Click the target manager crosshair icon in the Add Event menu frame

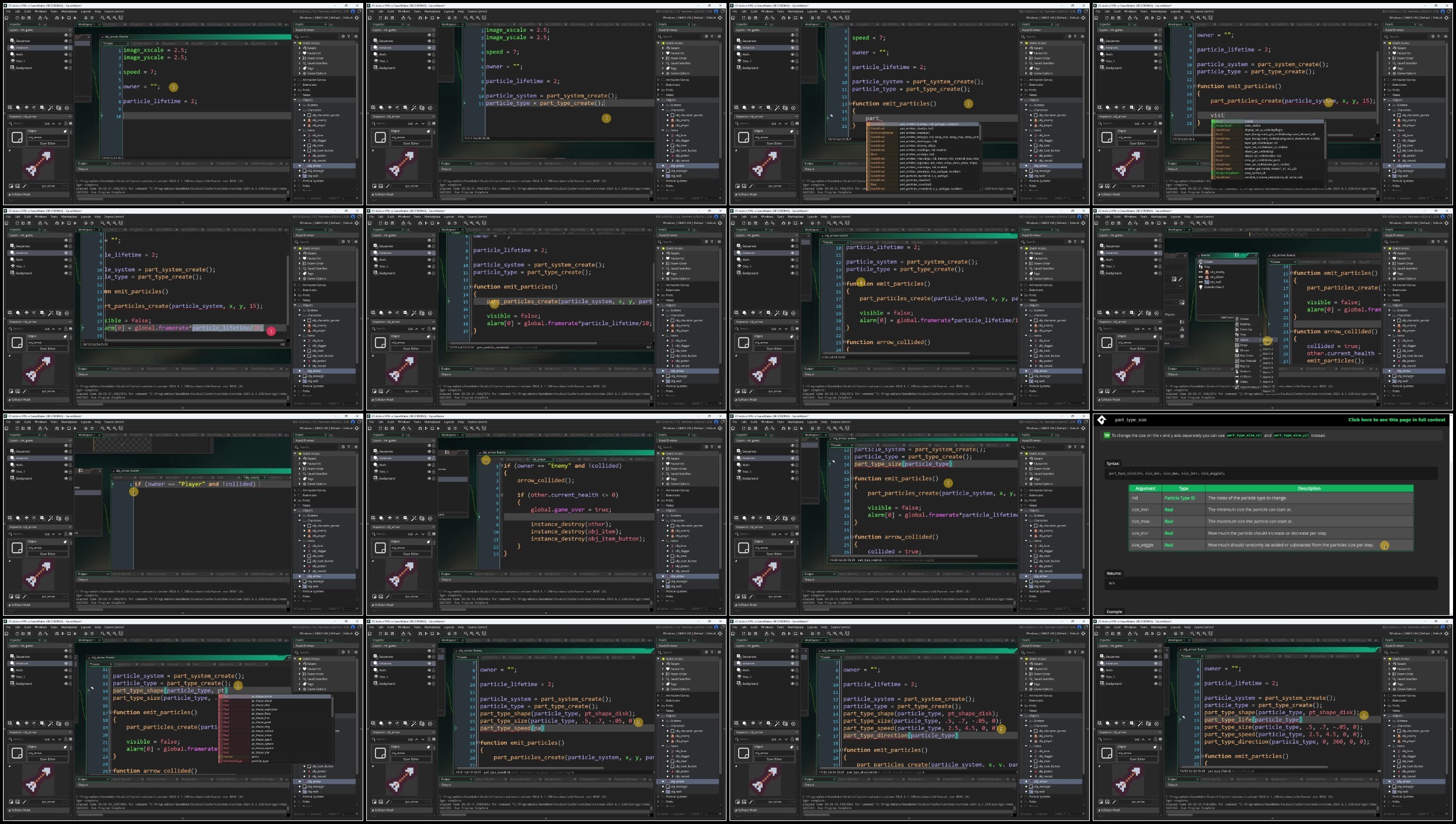(x=1446, y=223)
